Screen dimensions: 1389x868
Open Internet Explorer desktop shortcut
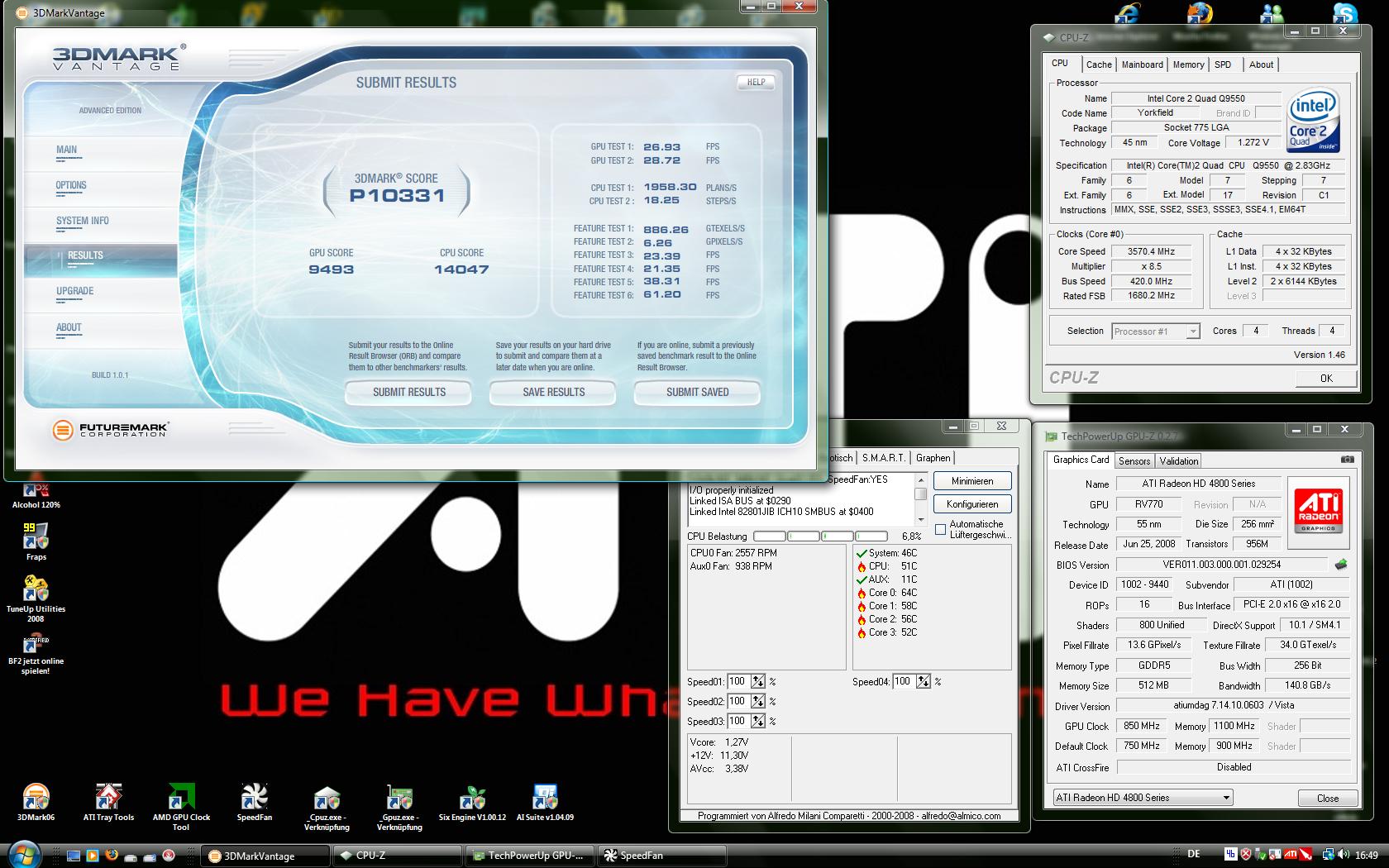click(1126, 15)
